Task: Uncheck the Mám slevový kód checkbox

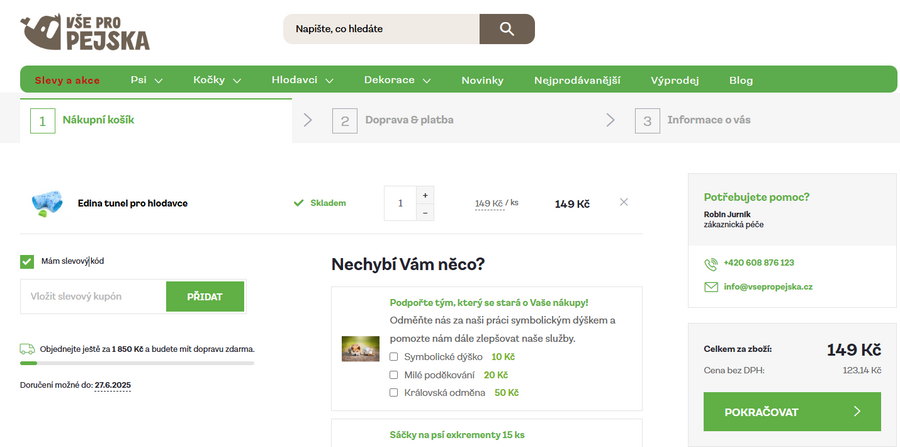Action: 27,262
